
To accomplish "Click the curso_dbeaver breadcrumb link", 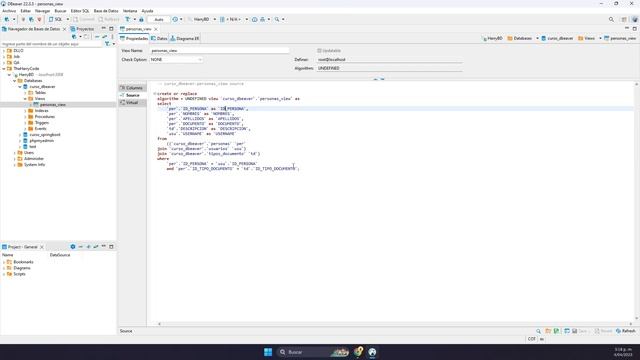I will [x=557, y=38].
